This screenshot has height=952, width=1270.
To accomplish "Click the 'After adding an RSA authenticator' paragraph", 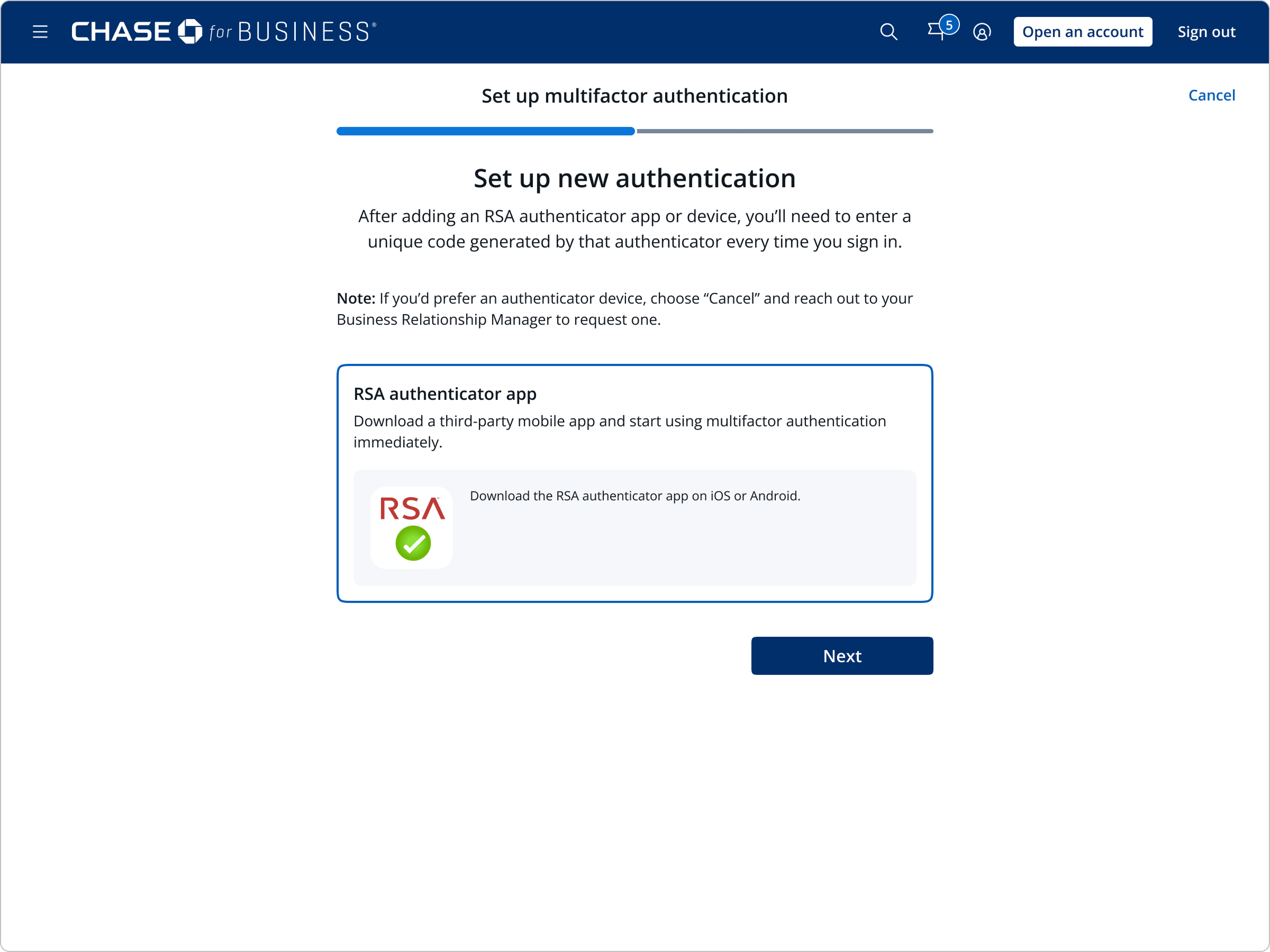I will click(x=634, y=229).
